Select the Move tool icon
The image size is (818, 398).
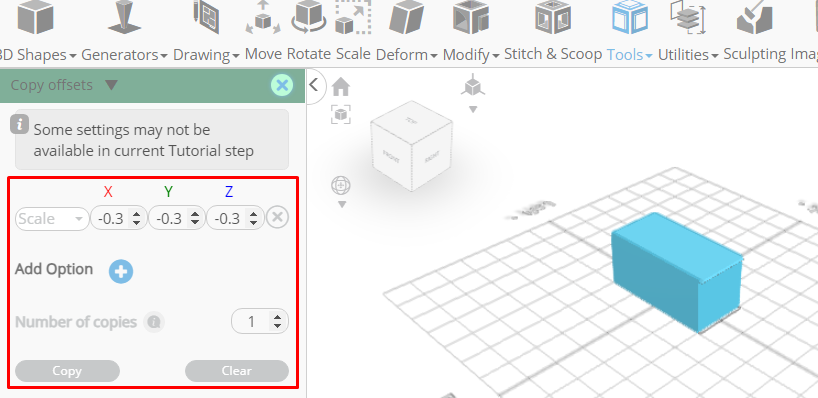[263, 17]
